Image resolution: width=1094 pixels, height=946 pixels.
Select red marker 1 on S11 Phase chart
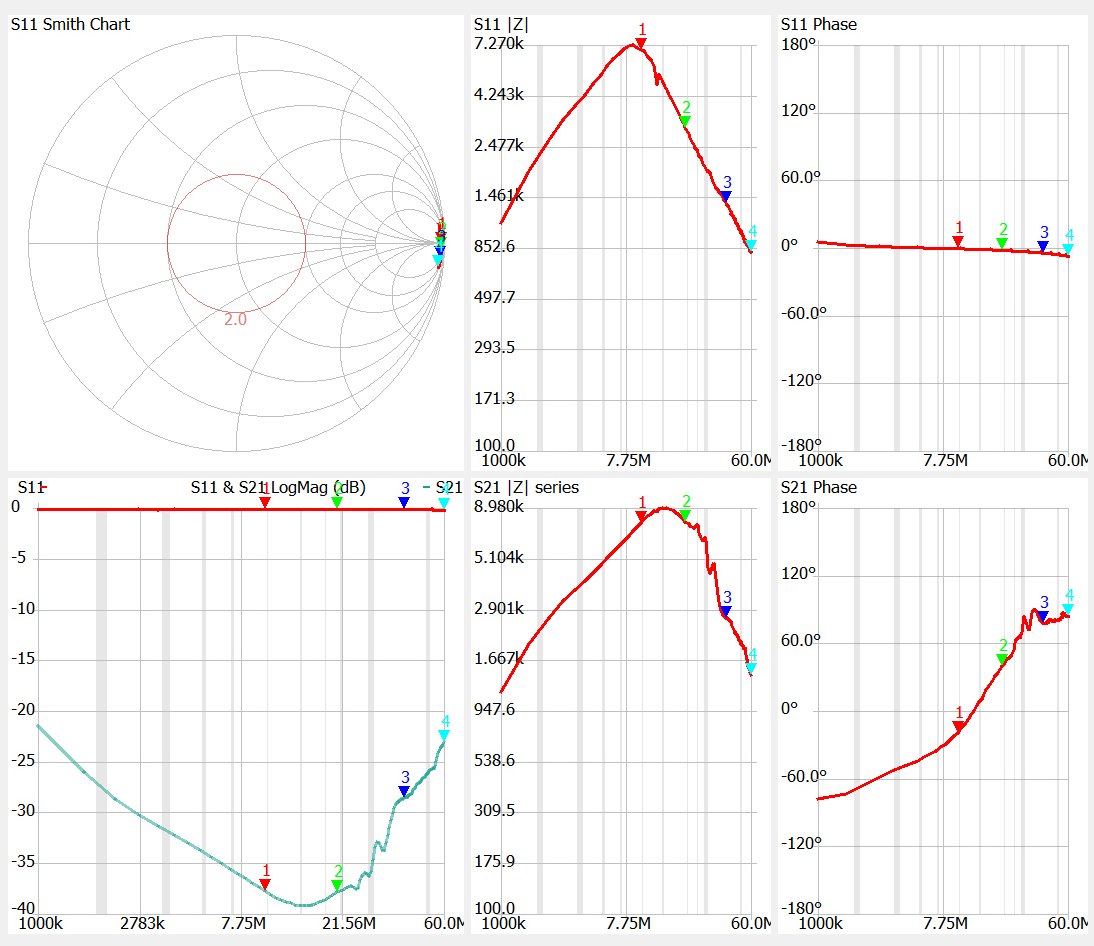coord(958,241)
